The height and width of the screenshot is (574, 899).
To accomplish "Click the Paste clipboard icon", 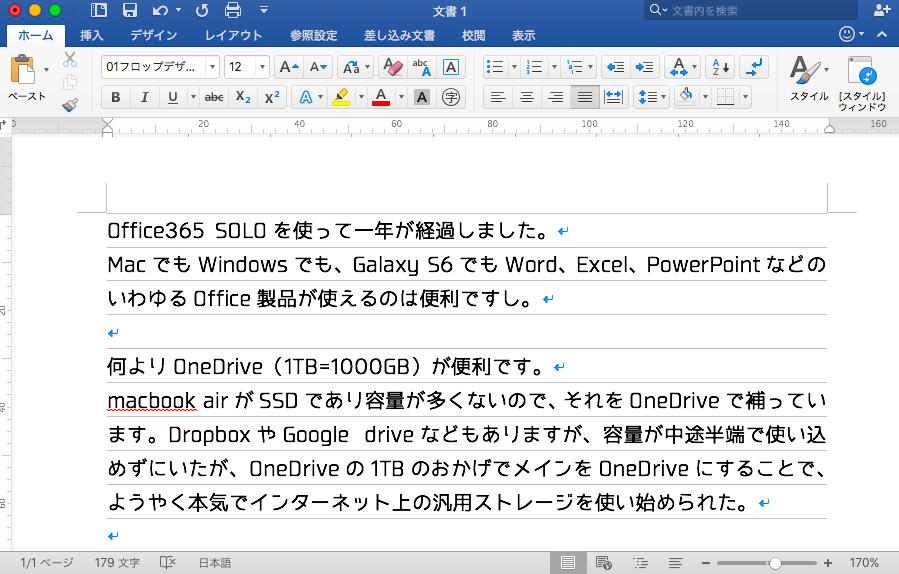I will (x=23, y=69).
